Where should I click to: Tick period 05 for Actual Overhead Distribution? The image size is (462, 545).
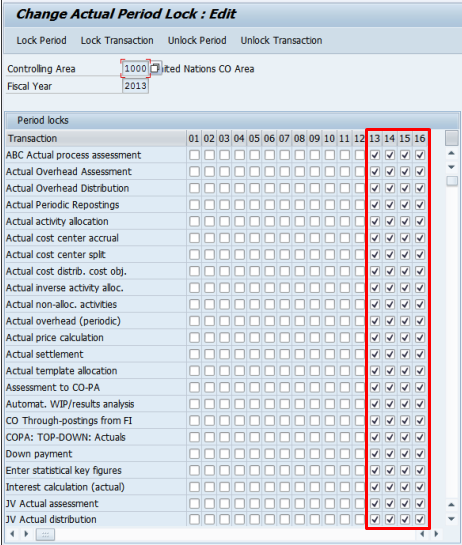pos(254,188)
